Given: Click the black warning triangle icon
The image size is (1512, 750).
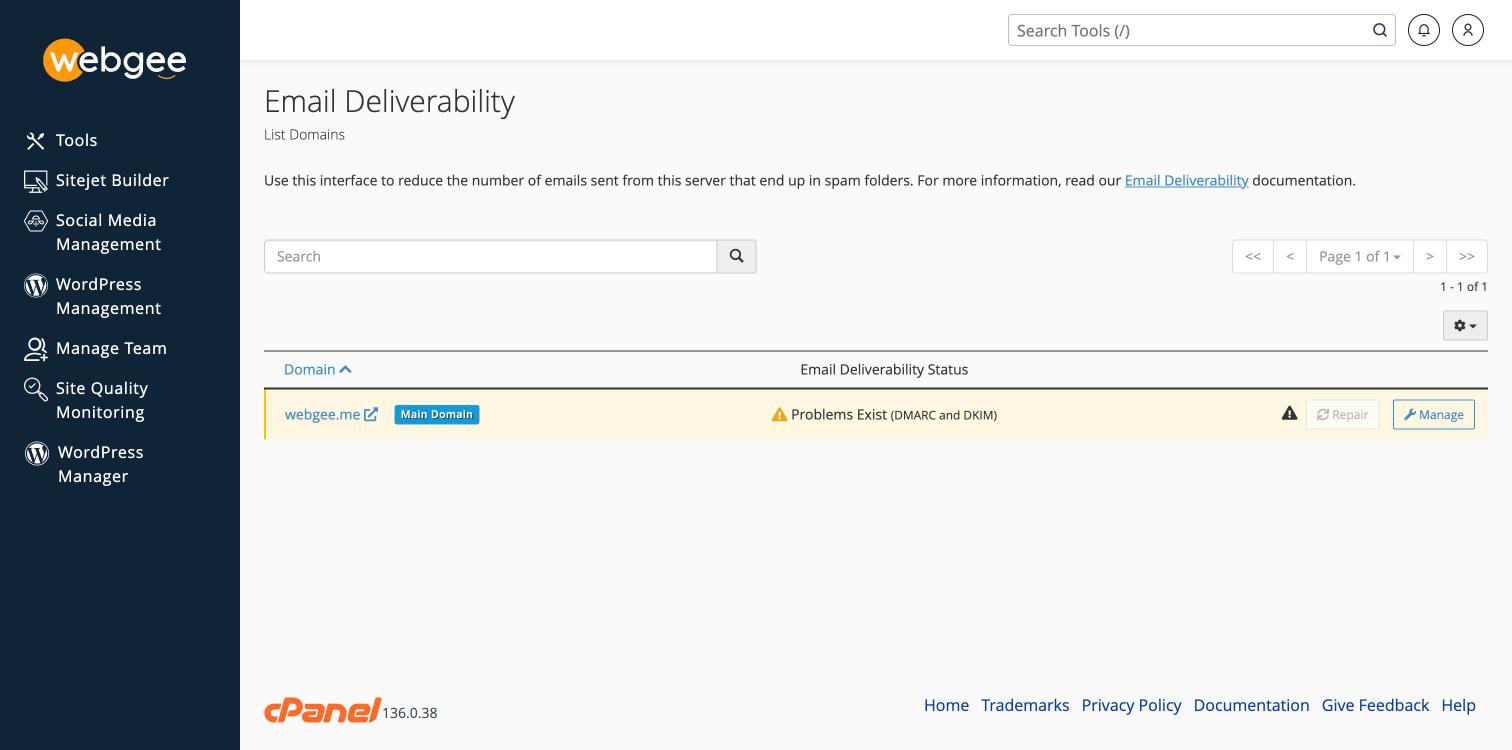Looking at the screenshot, I should 1290,413.
